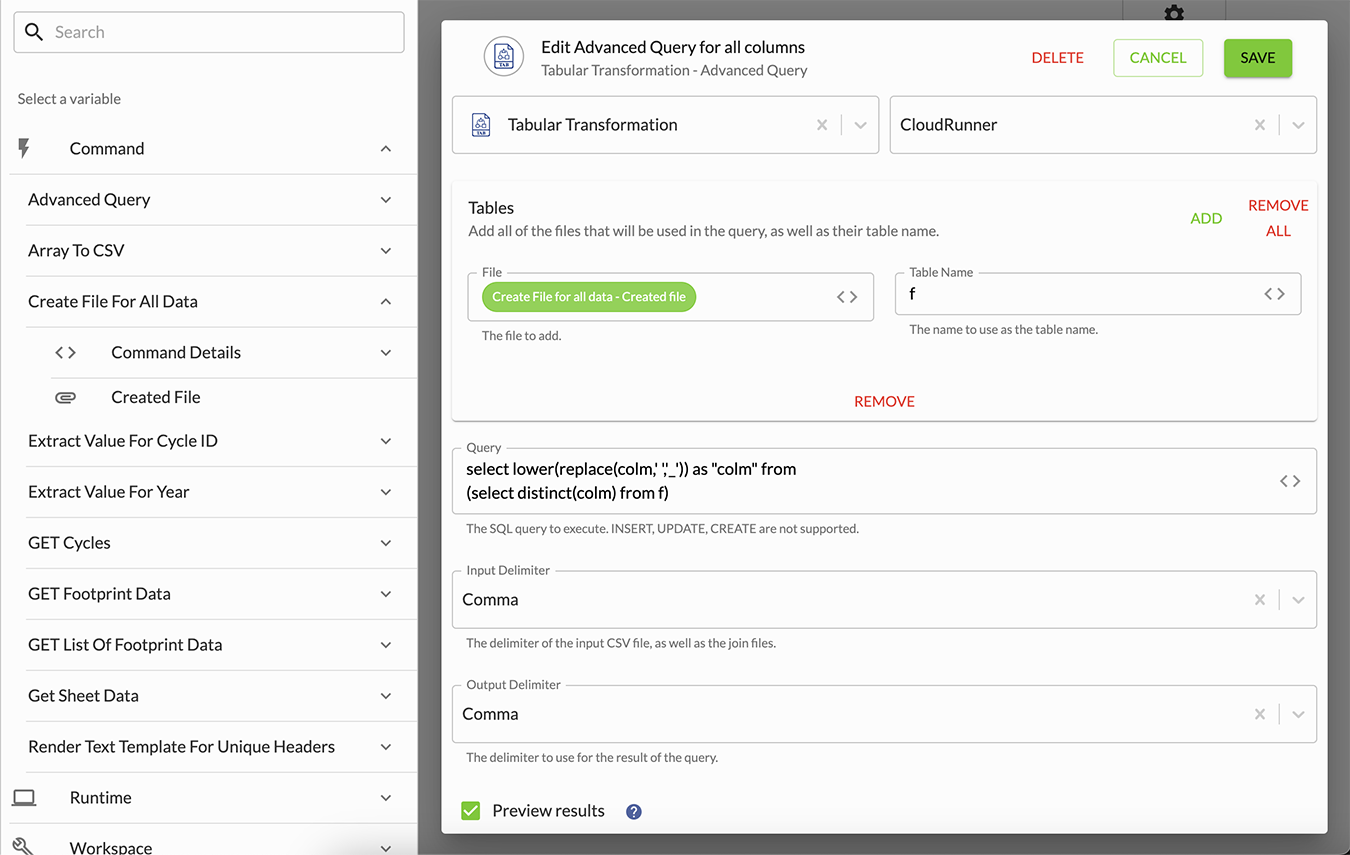Click the Table Name input field
Screen dimensions: 1350x855
1098,294
